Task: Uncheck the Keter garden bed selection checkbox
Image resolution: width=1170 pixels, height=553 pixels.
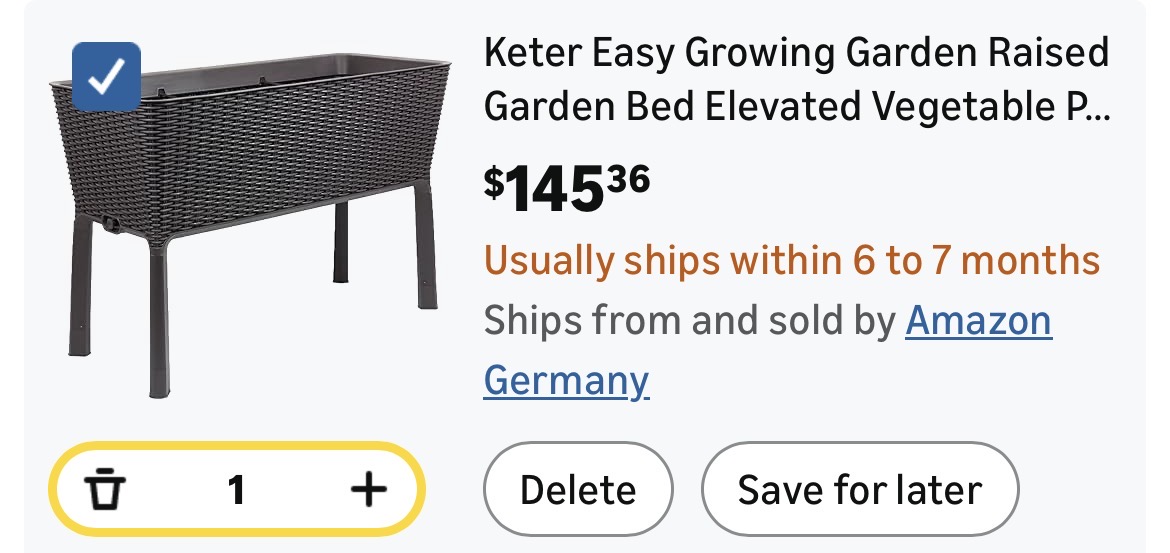Action: point(107,76)
